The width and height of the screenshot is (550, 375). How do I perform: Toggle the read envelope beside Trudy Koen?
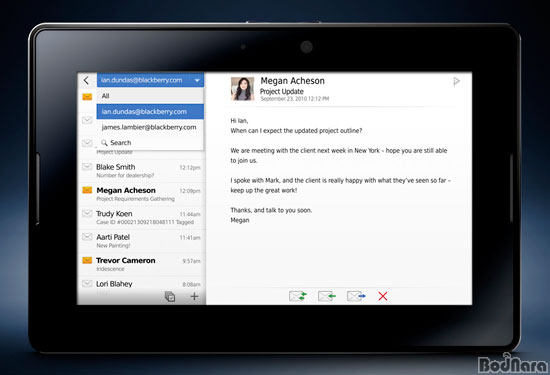(x=87, y=213)
